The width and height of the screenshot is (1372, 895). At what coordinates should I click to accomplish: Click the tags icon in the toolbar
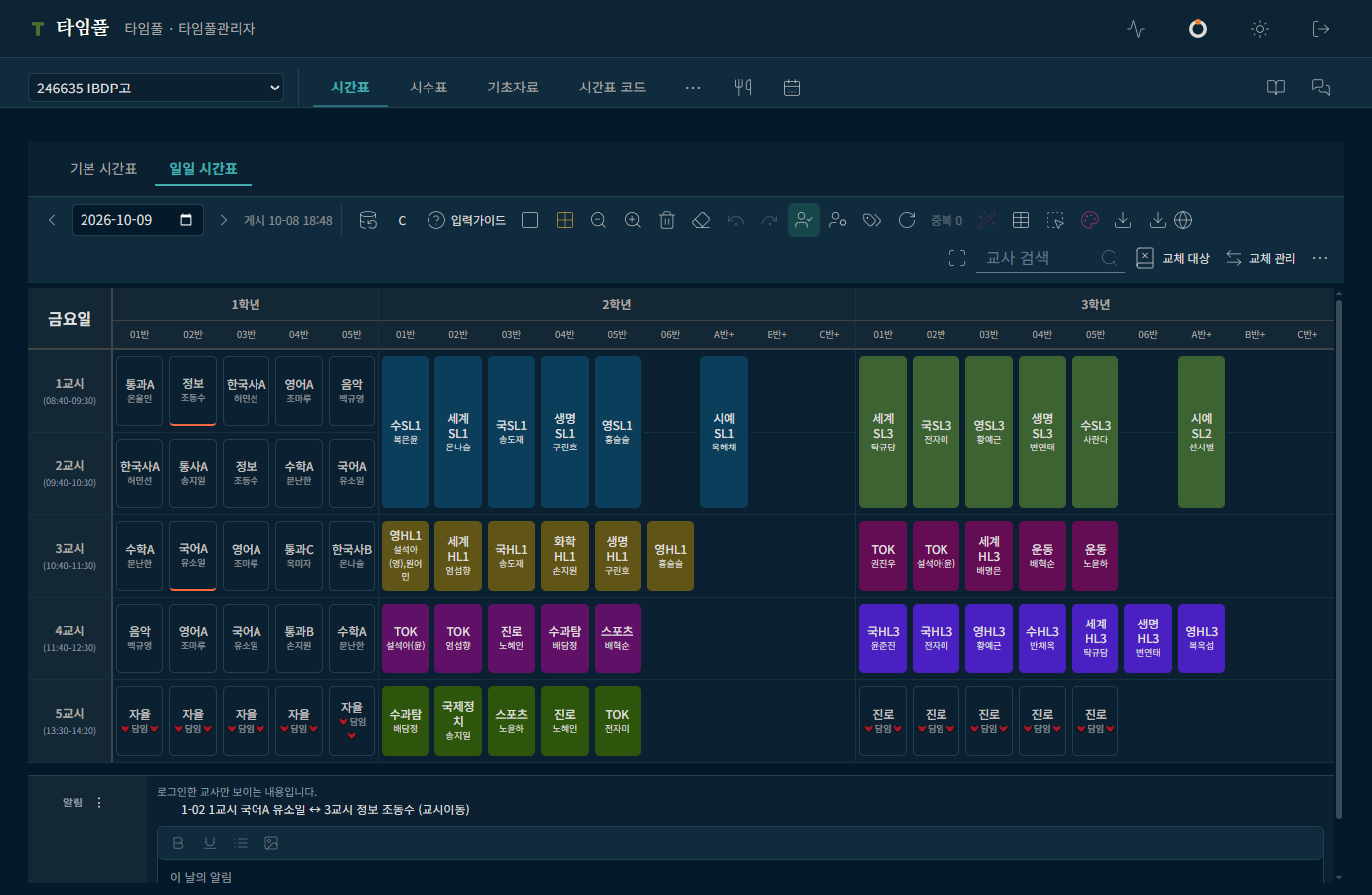pos(872,220)
